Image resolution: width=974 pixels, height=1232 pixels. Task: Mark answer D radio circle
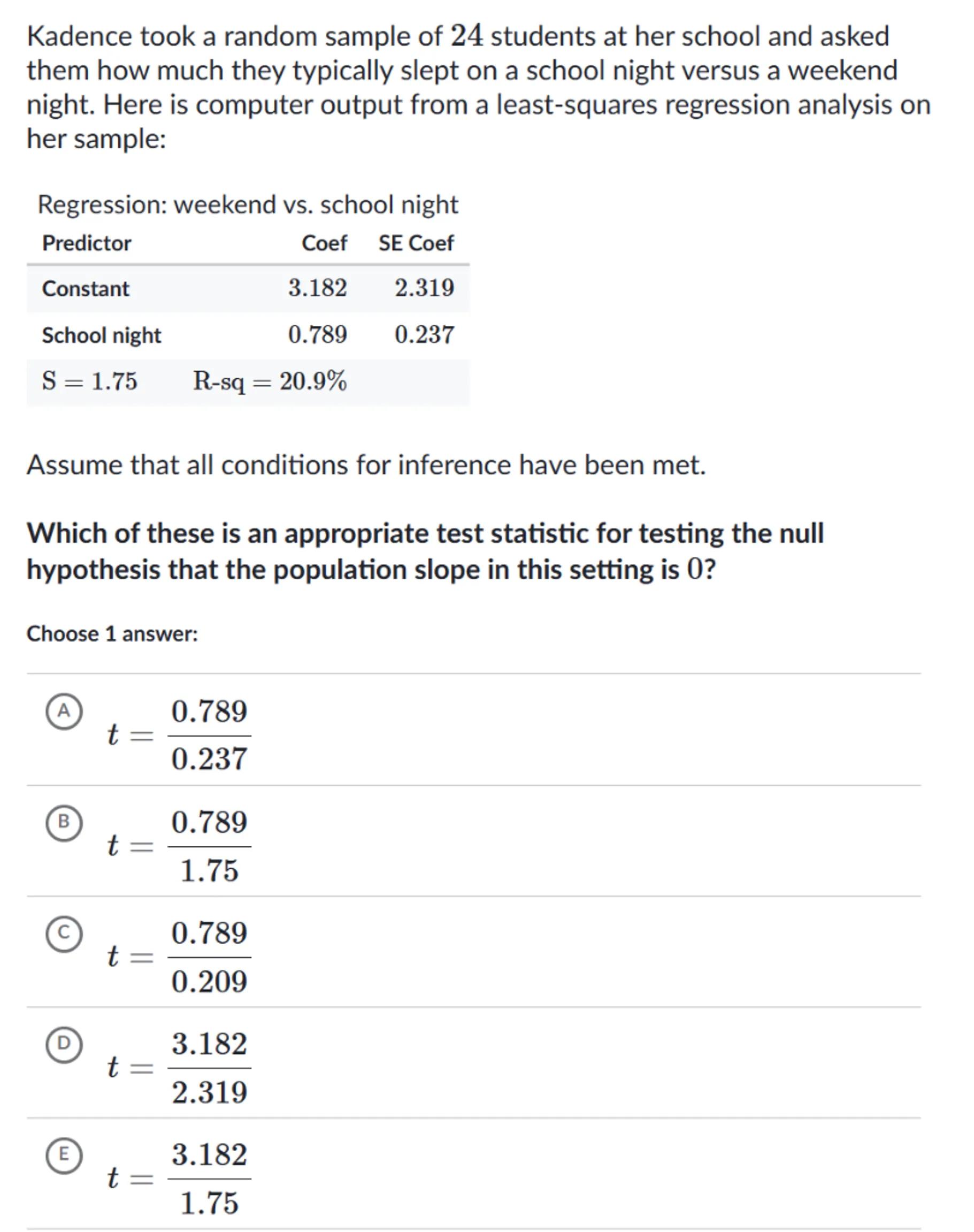click(x=64, y=1044)
